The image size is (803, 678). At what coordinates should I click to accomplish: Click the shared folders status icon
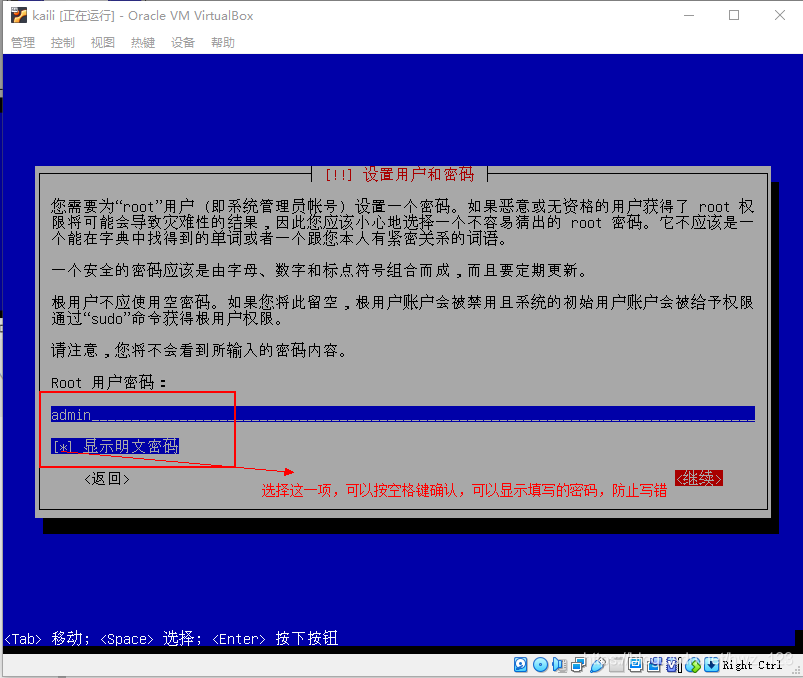point(617,665)
